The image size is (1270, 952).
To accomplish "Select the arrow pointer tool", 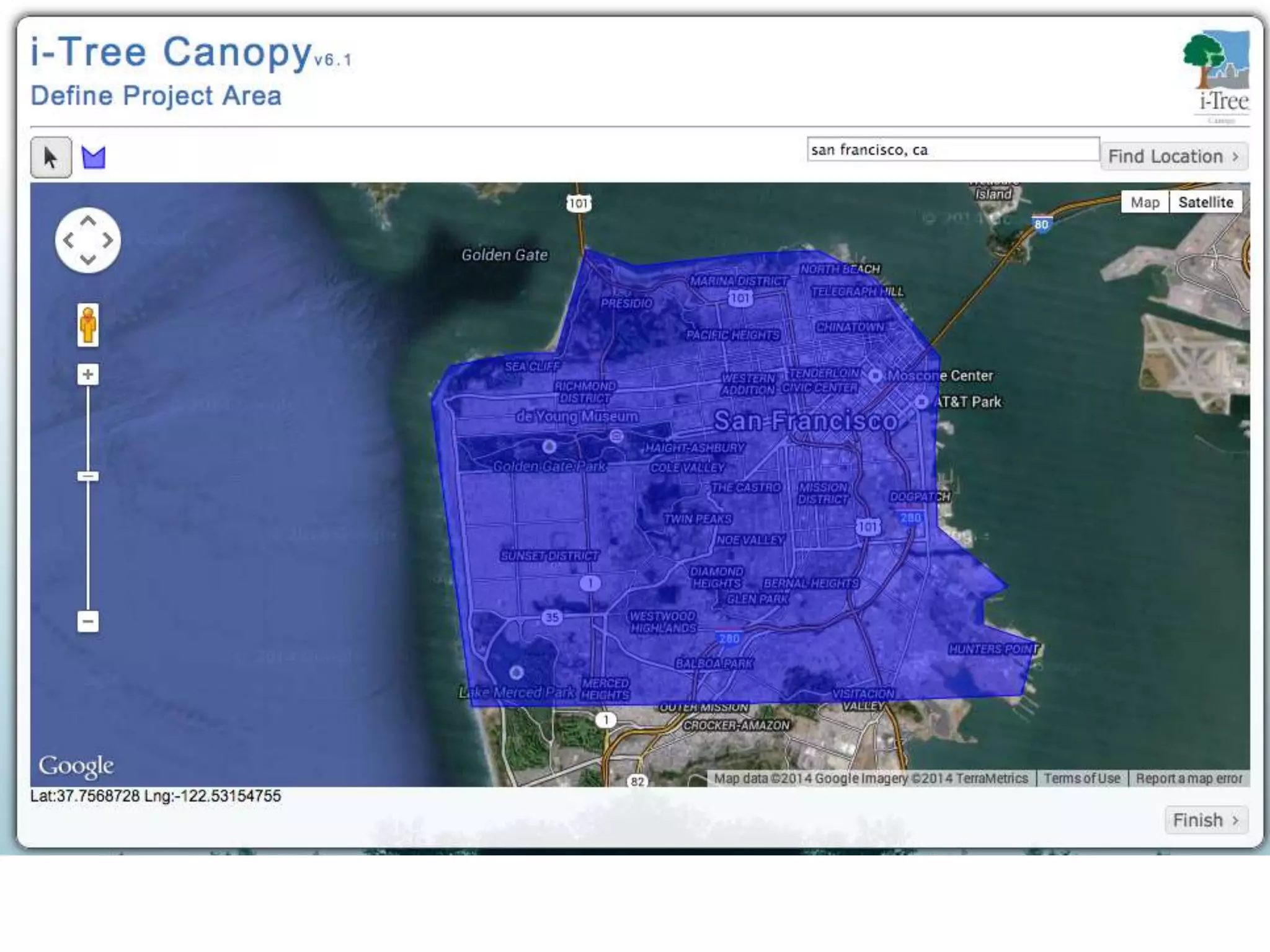I will [x=51, y=157].
